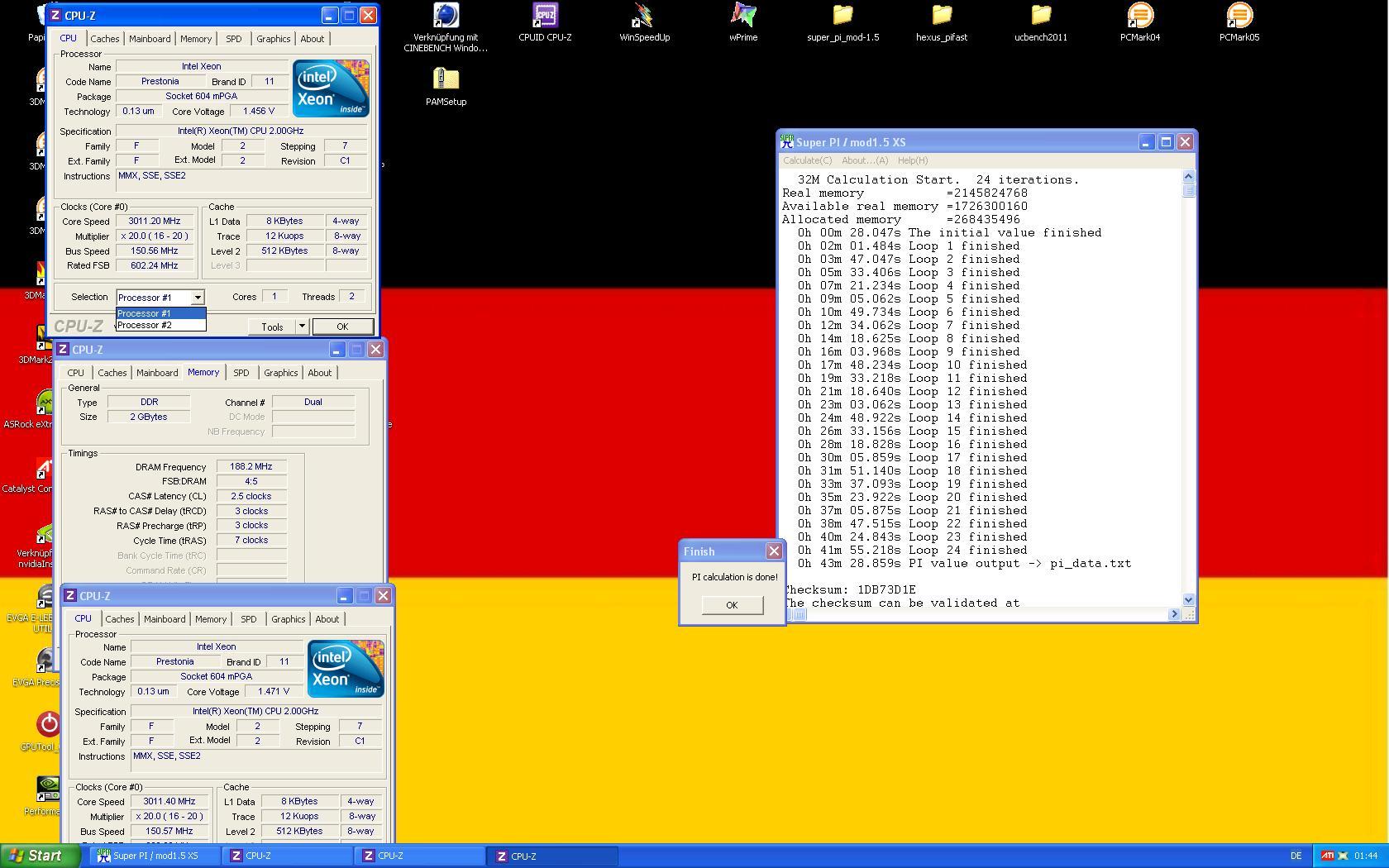The image size is (1389, 868).
Task: Open the About...(A) menu in Super PI
Action: [865, 160]
